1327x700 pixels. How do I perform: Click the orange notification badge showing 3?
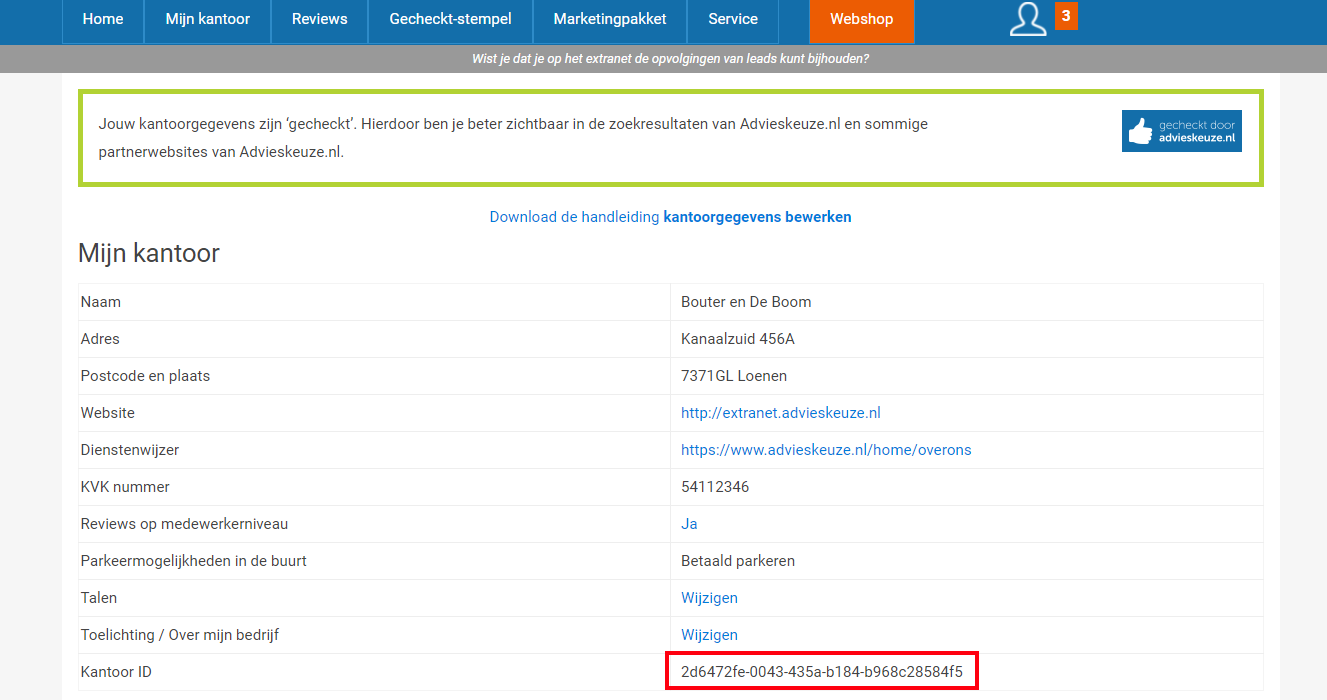tap(1066, 16)
